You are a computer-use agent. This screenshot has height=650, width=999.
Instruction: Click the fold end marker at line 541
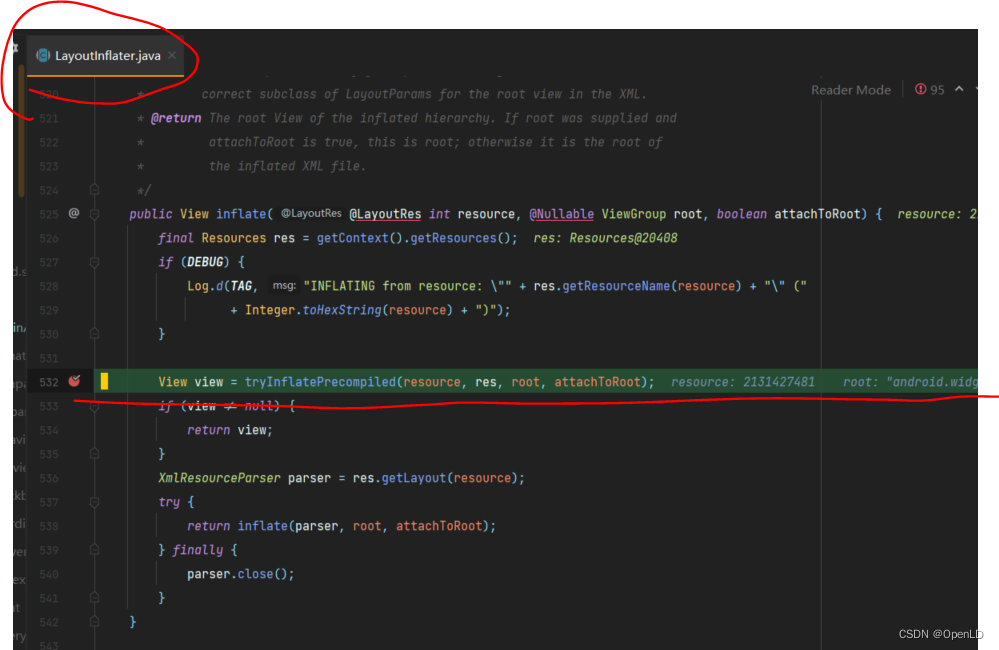click(94, 598)
